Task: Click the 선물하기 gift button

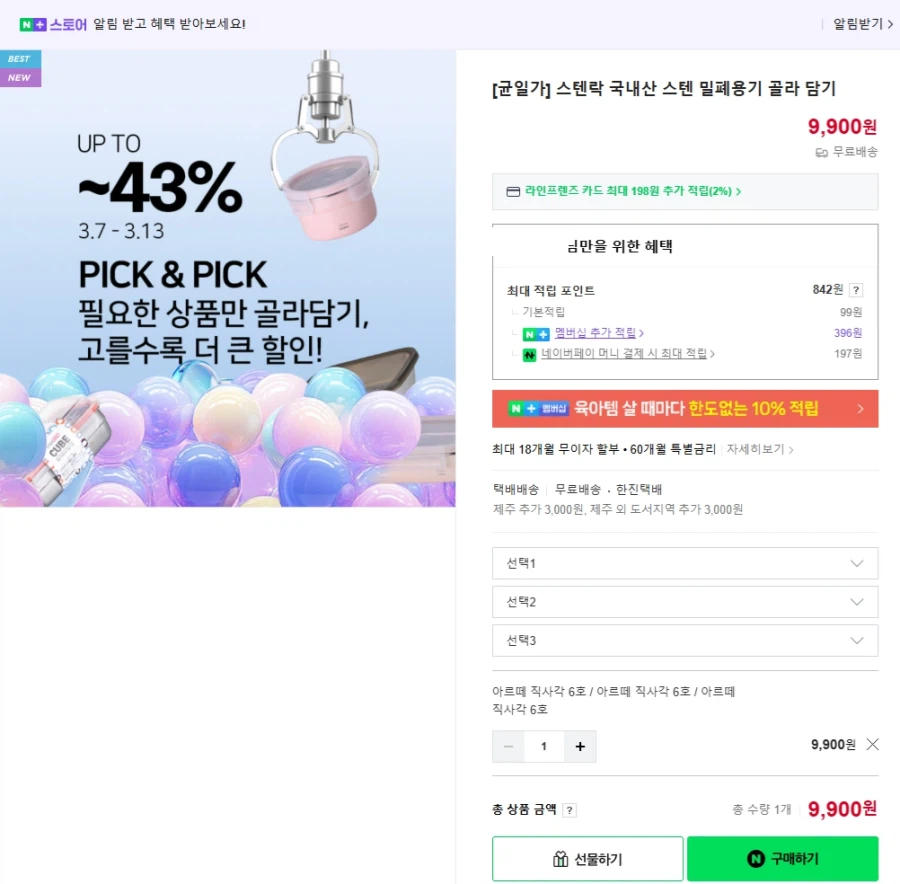Action: (x=585, y=858)
